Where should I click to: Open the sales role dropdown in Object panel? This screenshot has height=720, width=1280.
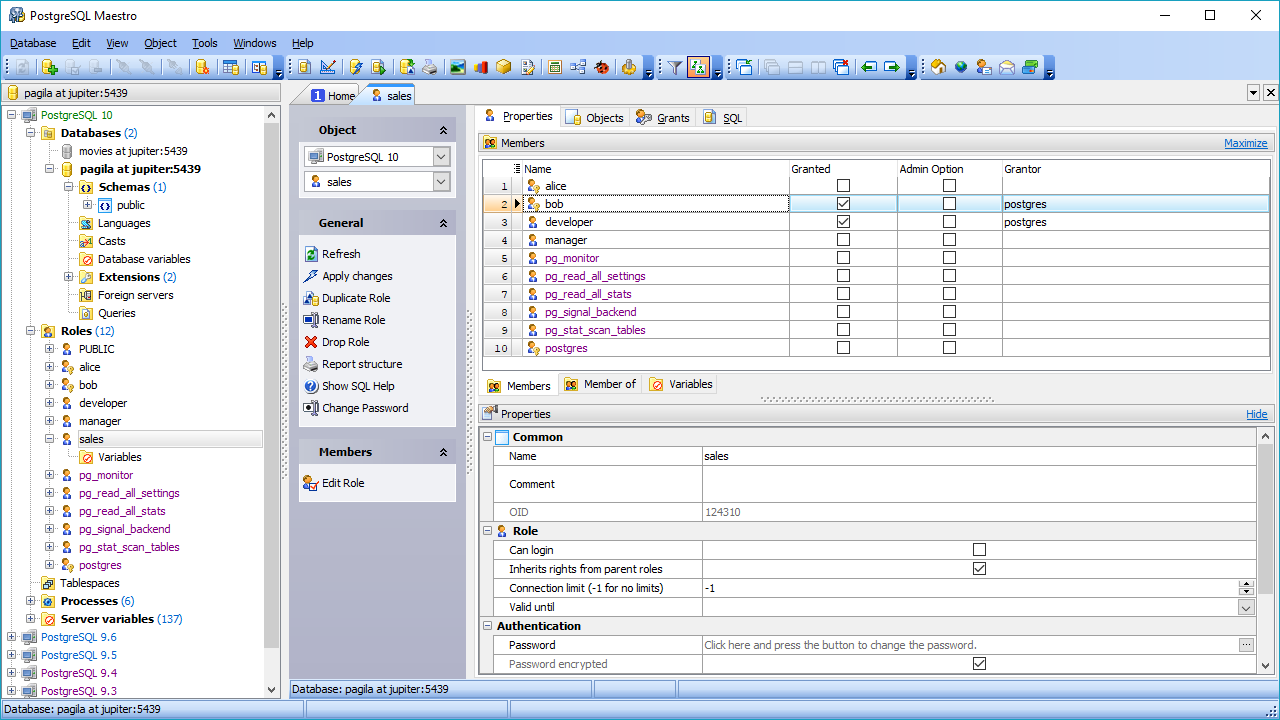click(x=441, y=182)
